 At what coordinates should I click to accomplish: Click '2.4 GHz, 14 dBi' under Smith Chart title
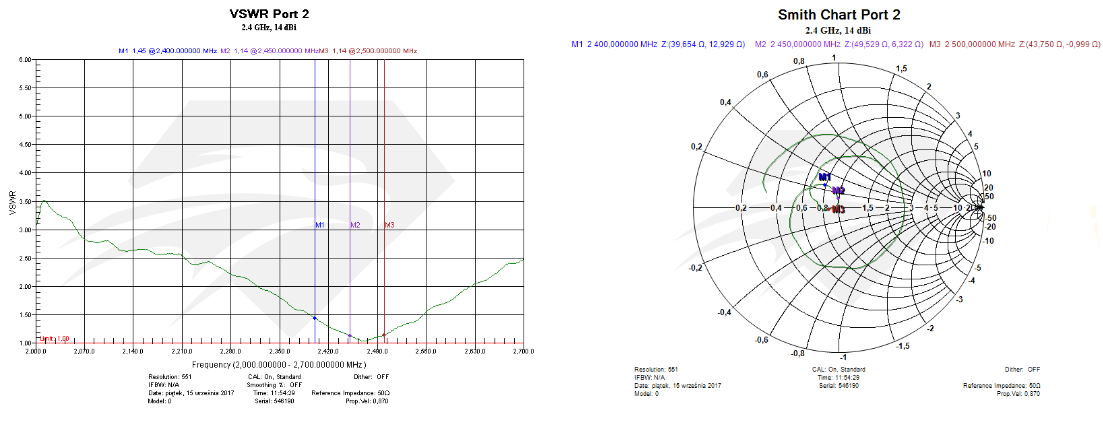coord(838,30)
